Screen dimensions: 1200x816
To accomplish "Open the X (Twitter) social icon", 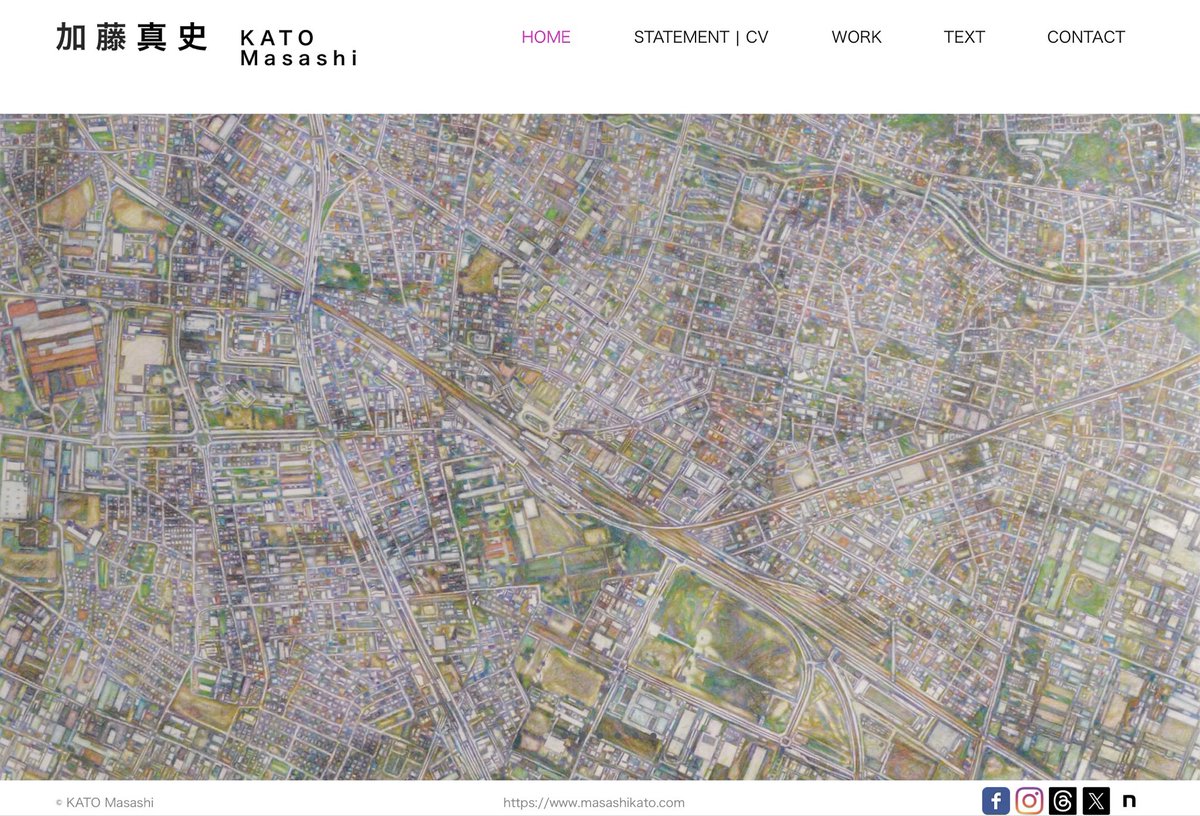I will 1096,801.
